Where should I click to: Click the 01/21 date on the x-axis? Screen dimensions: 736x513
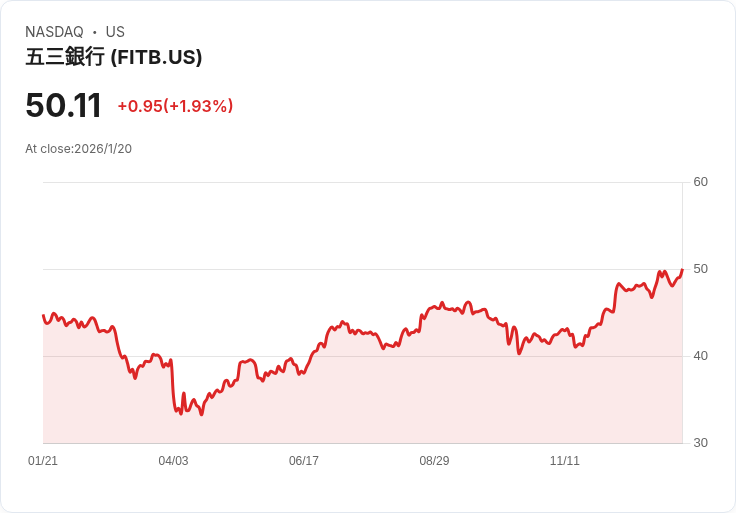point(43,460)
